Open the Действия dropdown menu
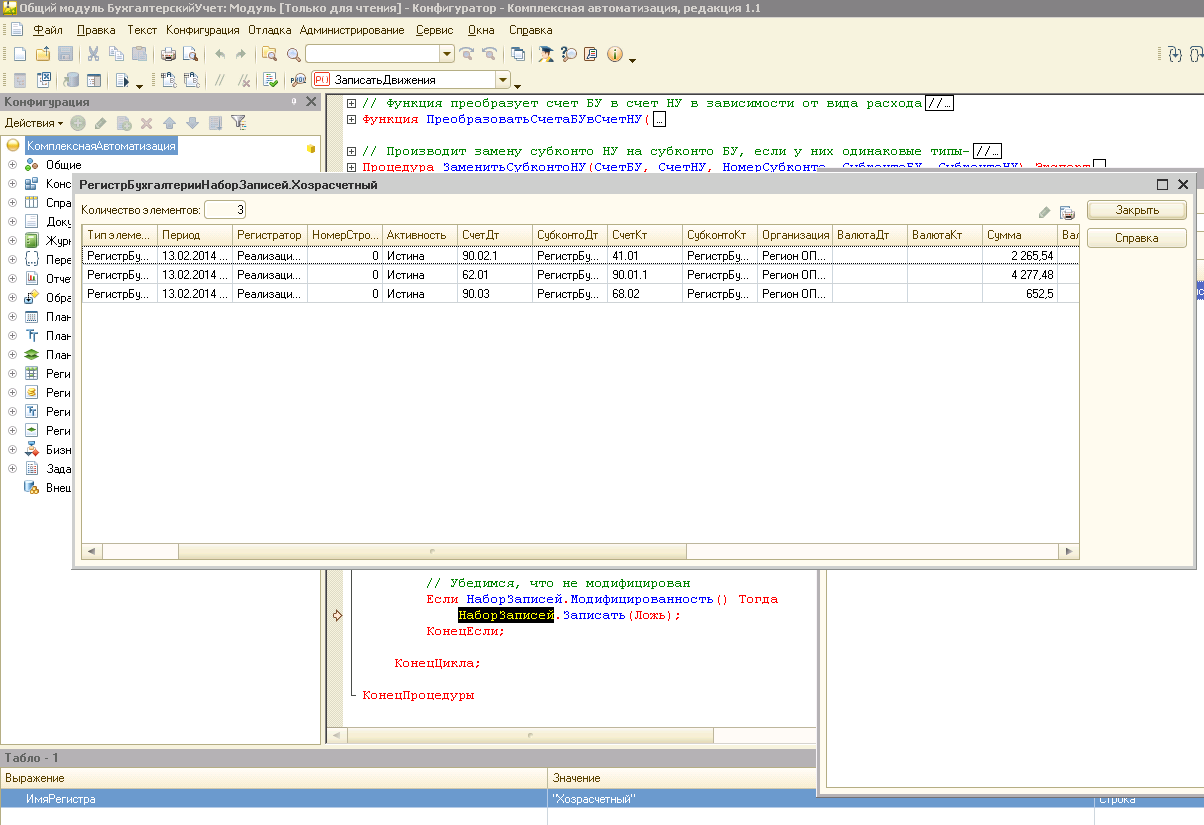 [x=33, y=123]
